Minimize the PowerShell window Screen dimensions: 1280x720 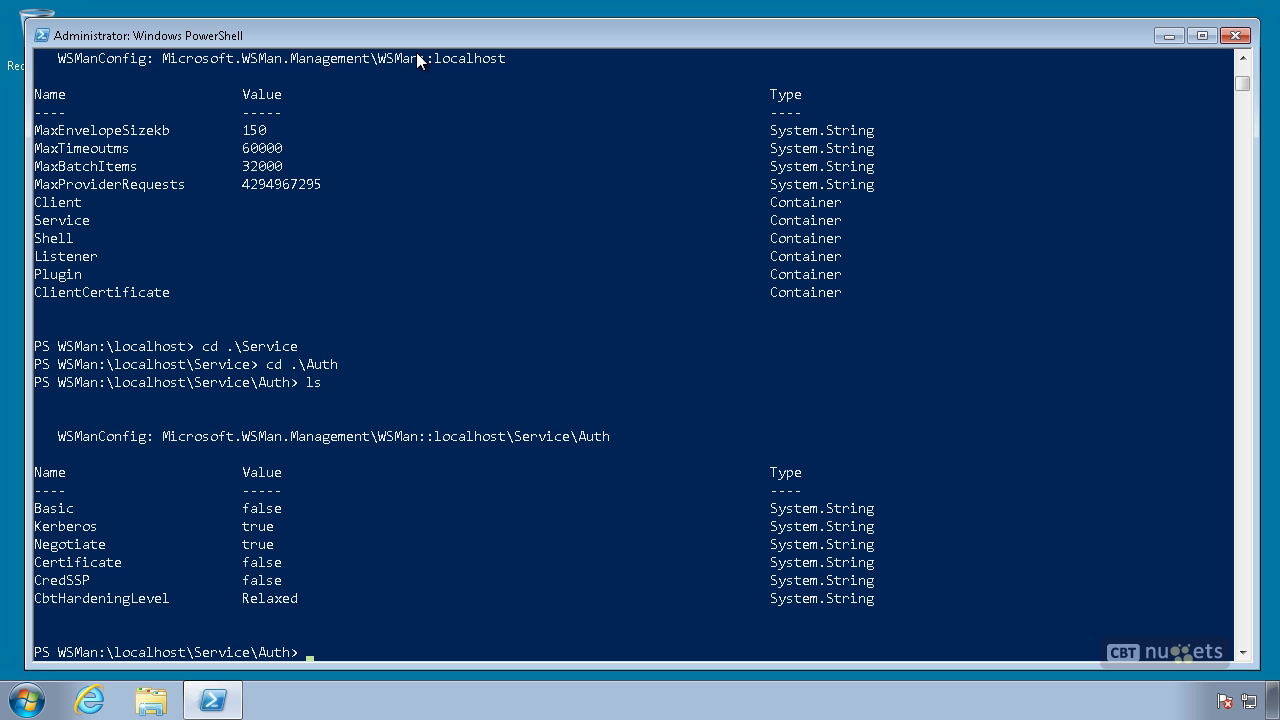(1169, 35)
